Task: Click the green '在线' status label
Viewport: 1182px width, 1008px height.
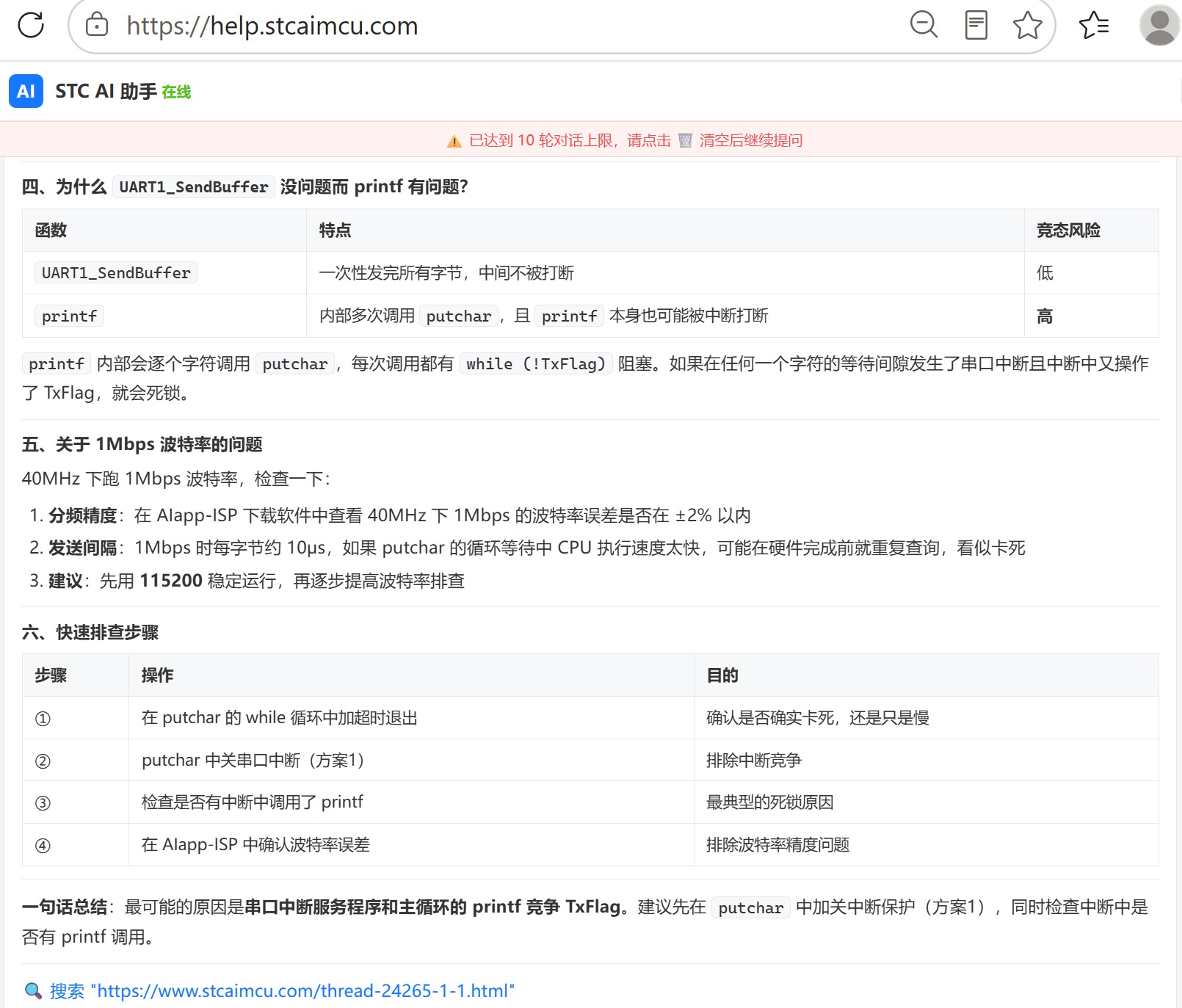Action: pos(176,92)
